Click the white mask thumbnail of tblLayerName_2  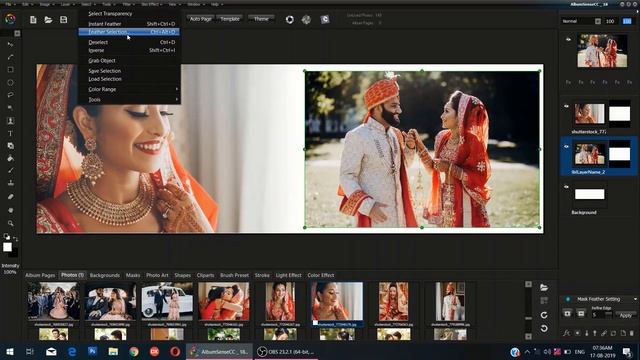620,154
